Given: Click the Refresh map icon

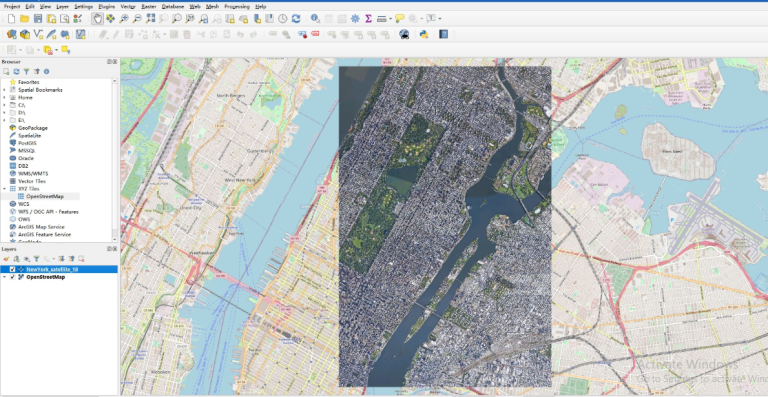Looking at the screenshot, I should [296, 19].
